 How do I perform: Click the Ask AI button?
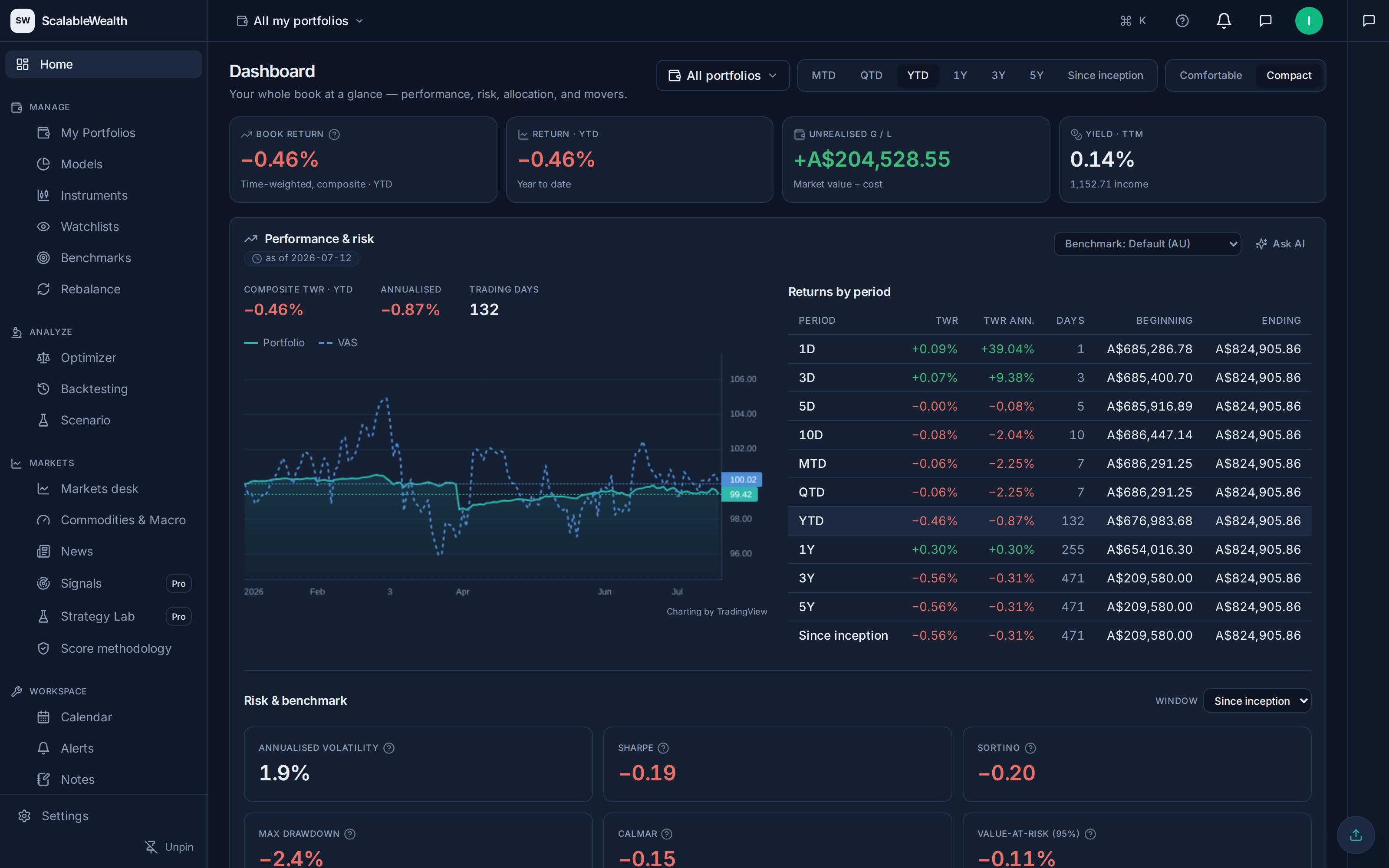1280,244
